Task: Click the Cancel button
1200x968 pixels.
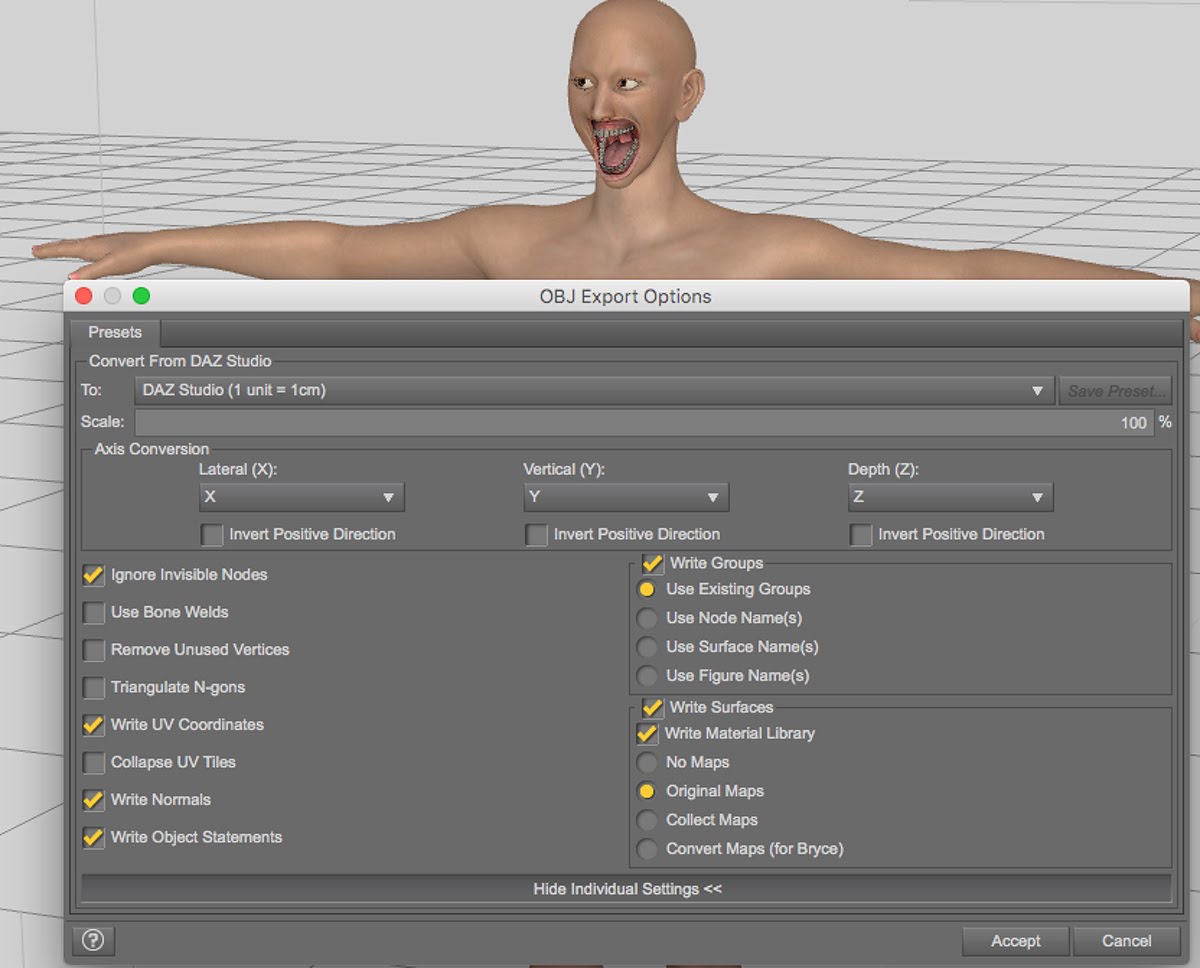Action: coord(1126,941)
